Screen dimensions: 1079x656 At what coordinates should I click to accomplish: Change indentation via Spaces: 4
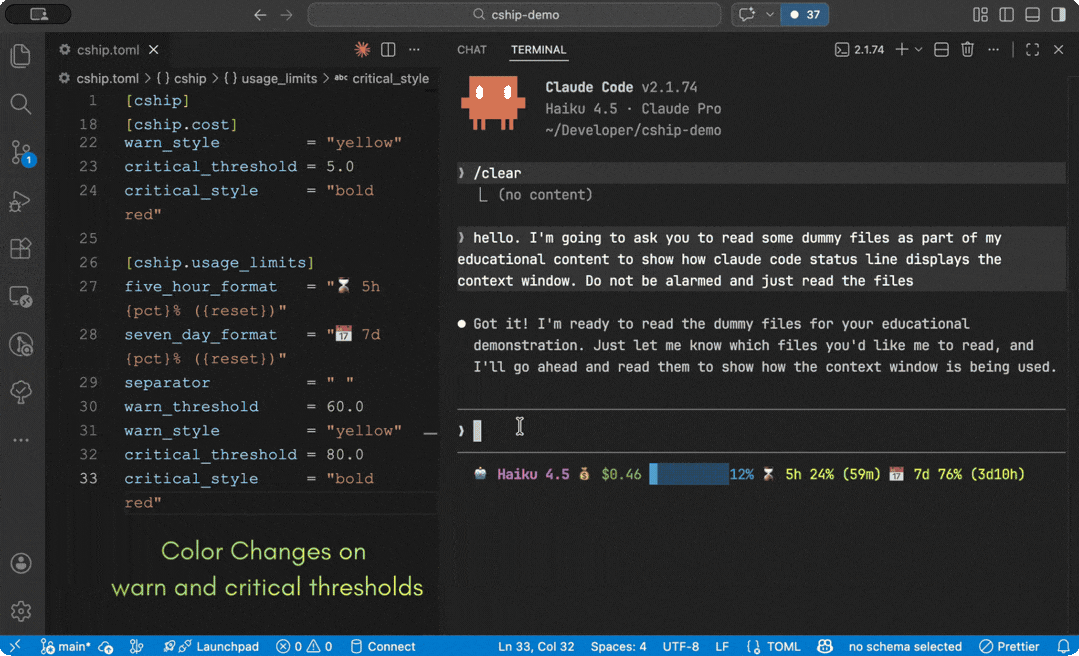(x=618, y=646)
